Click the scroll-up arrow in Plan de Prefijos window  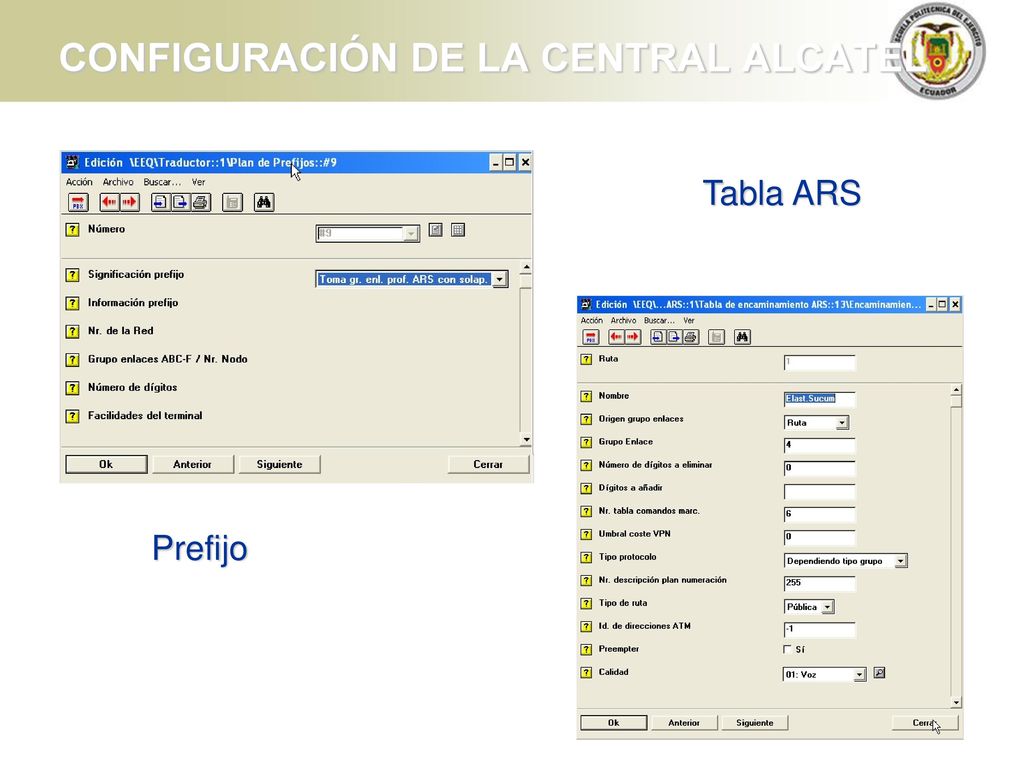(526, 268)
